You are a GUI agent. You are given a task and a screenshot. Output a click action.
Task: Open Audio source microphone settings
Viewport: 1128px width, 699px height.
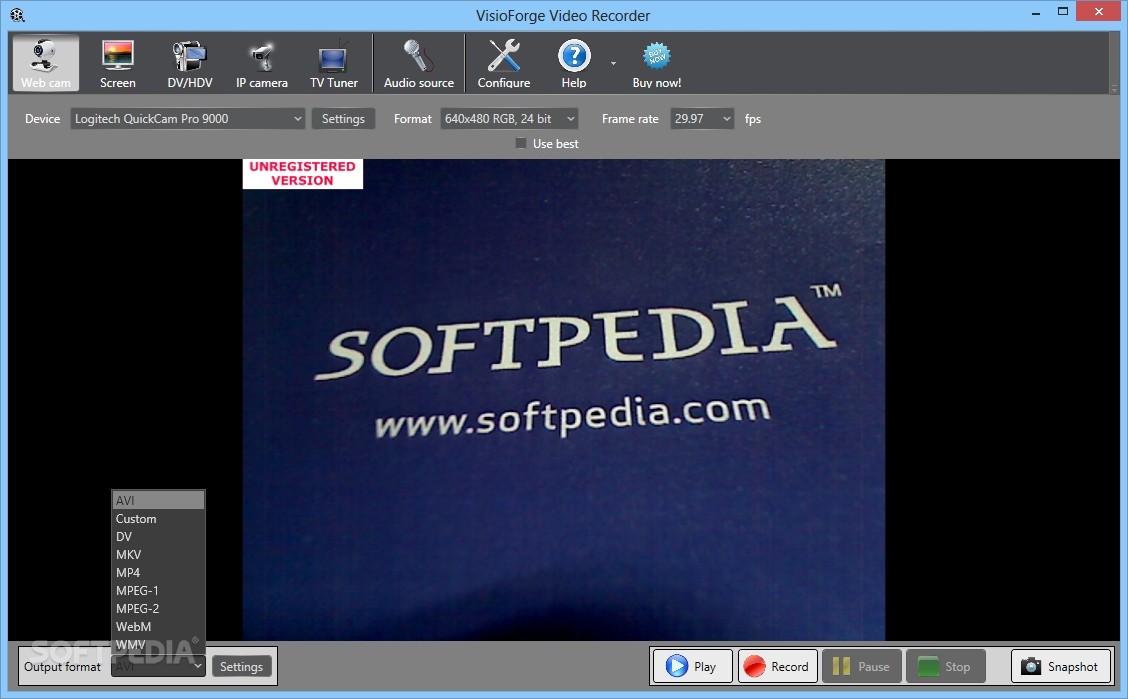(x=419, y=63)
